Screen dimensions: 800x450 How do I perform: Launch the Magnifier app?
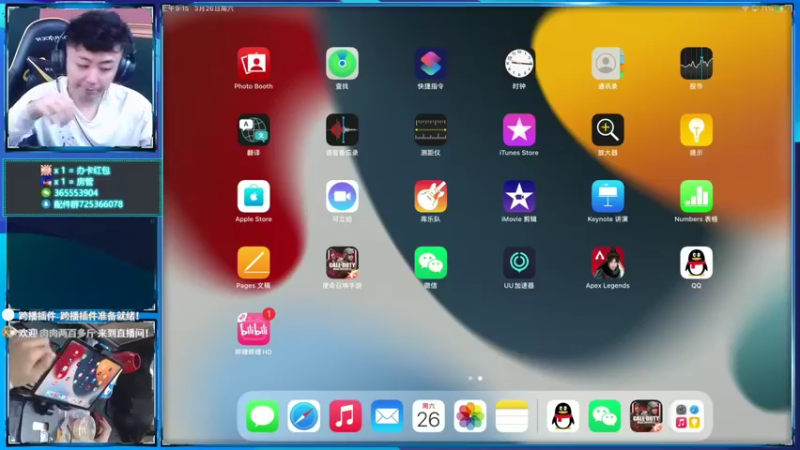coord(608,130)
